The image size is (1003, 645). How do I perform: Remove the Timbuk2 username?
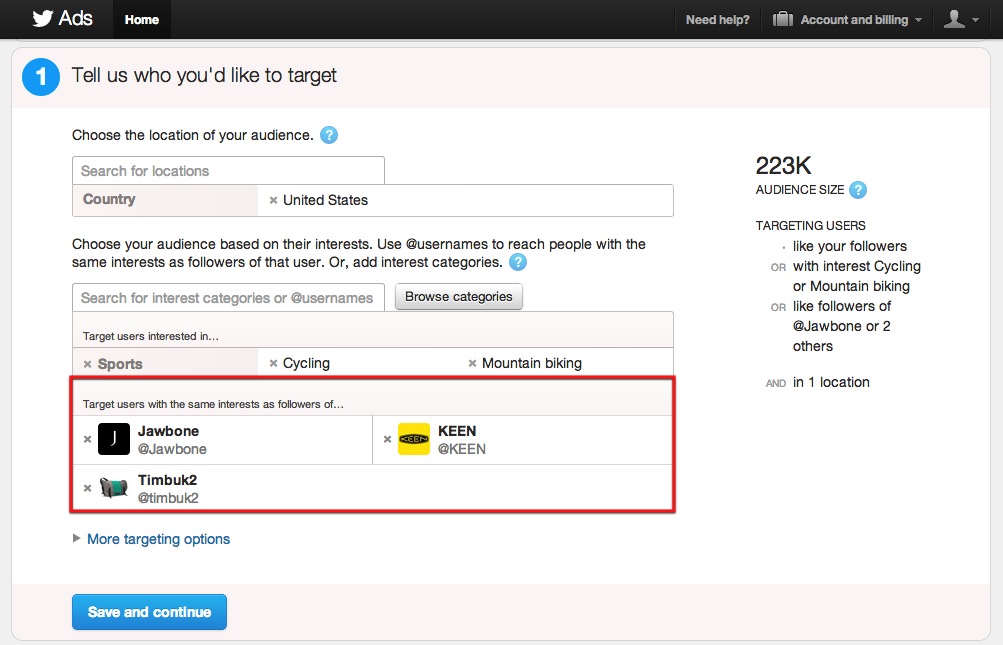88,488
